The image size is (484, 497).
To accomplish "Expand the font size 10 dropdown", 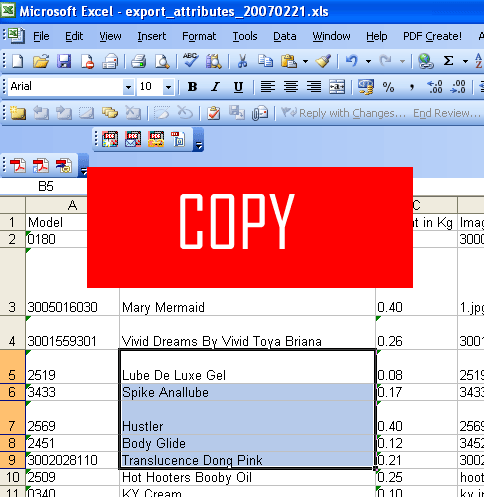I will [x=169, y=87].
